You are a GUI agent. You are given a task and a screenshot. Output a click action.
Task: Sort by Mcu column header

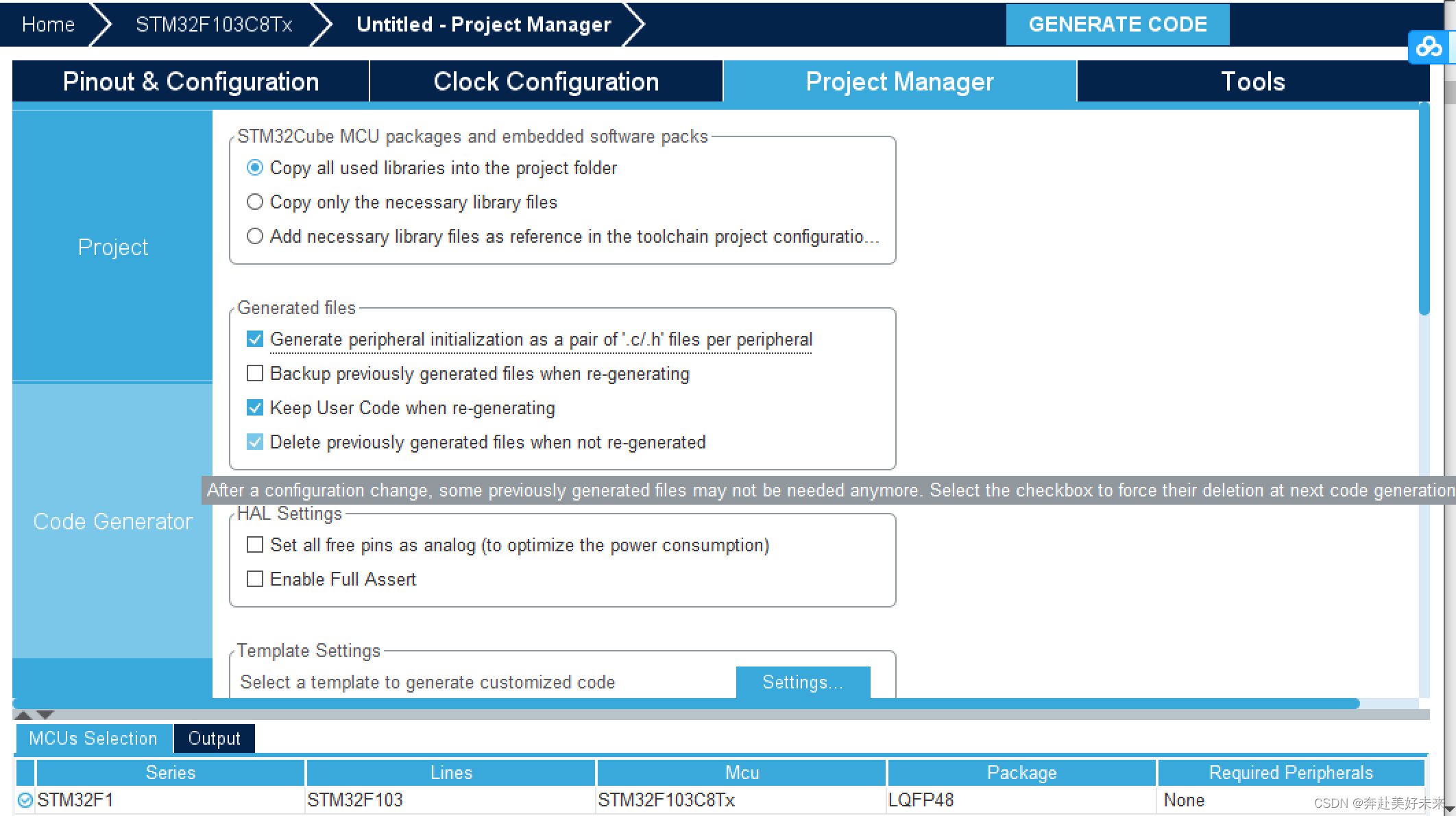point(742,773)
